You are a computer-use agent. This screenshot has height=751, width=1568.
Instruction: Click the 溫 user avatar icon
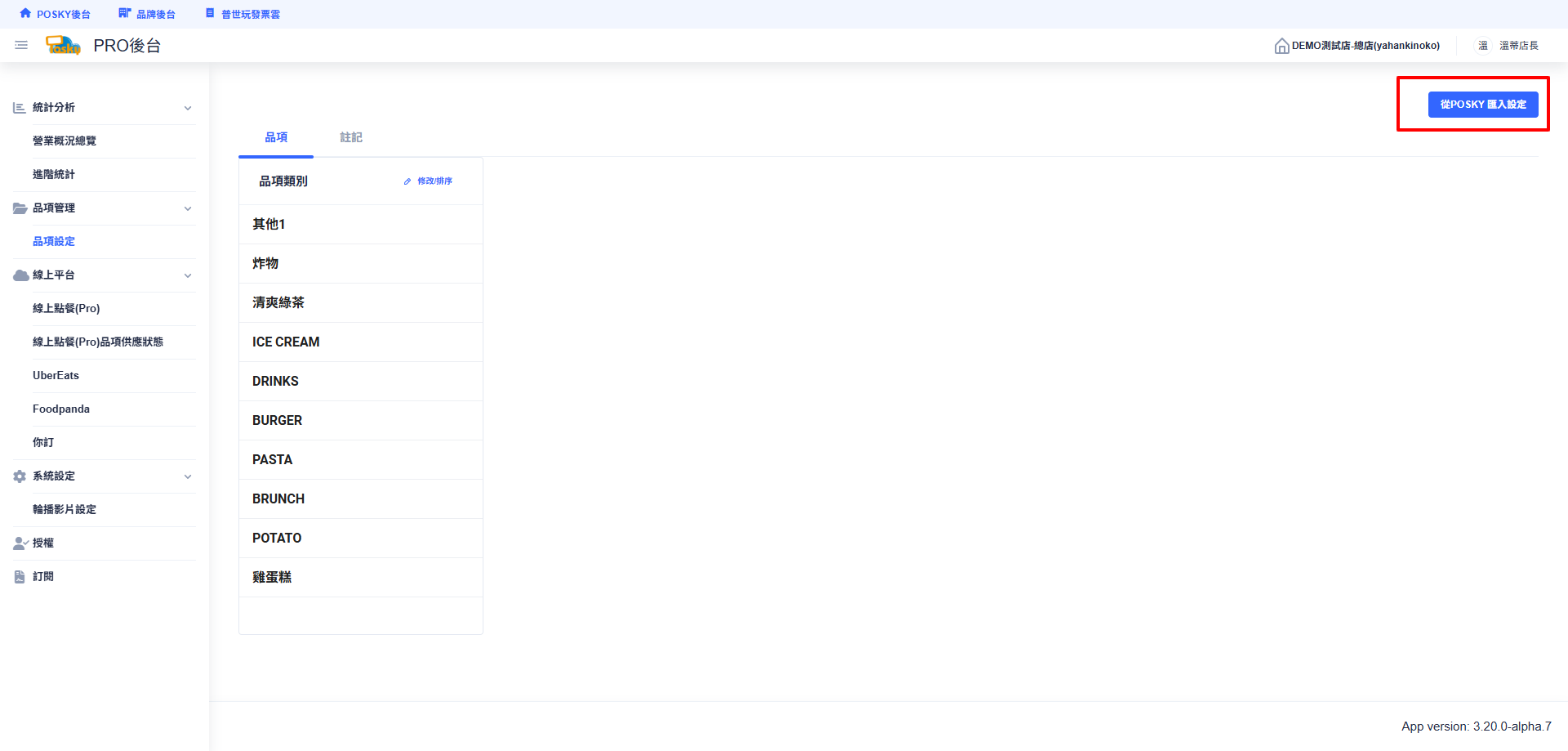tap(1483, 46)
